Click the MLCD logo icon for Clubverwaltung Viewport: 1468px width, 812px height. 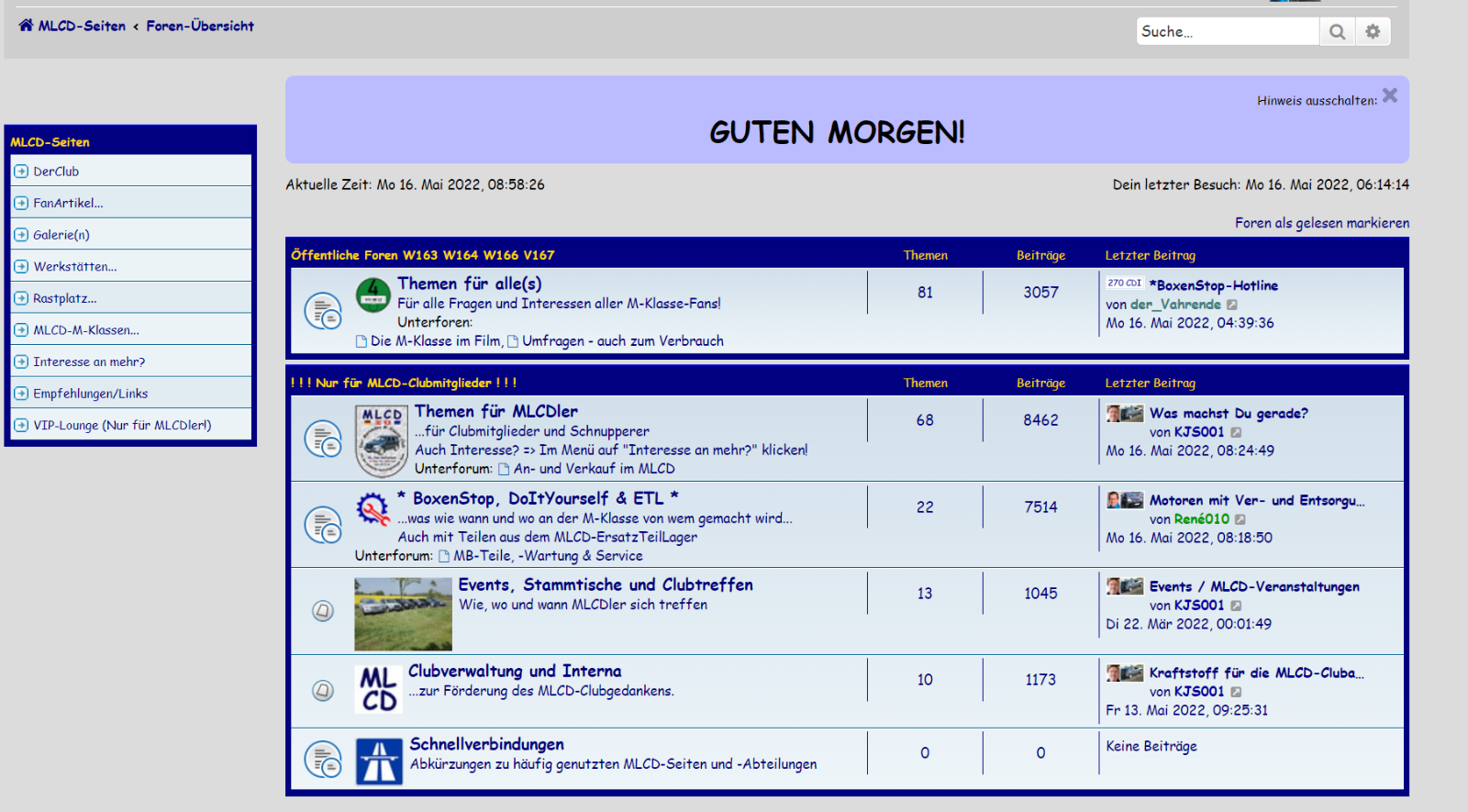coord(378,689)
